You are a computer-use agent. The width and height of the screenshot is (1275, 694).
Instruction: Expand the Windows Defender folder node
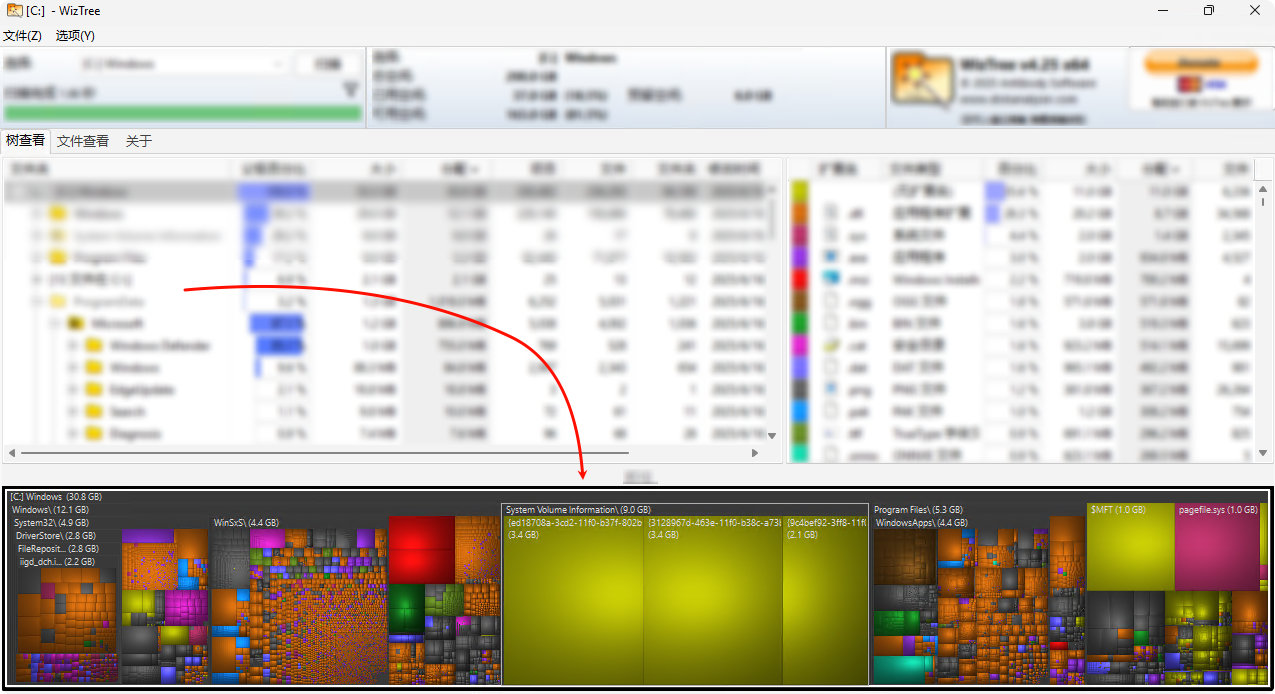[72, 346]
